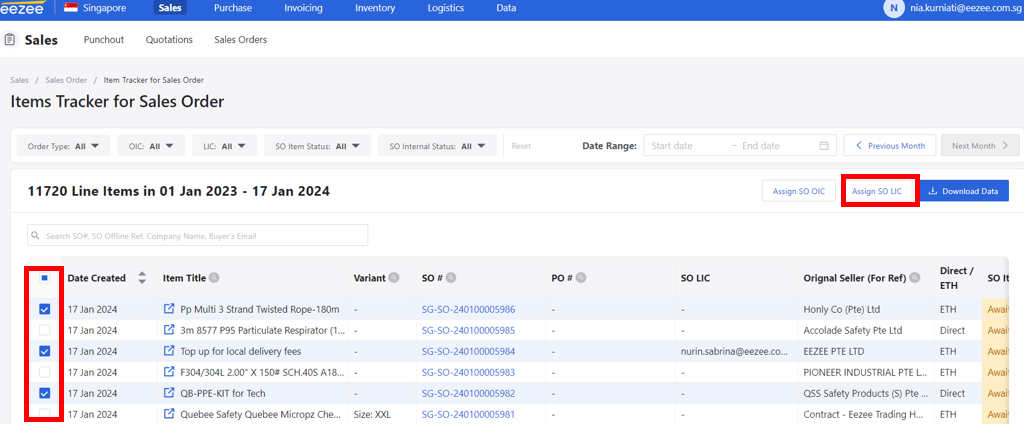Open order SG-SO-240100005983 link
1024x424 pixels.
pyautogui.click(x=468, y=372)
